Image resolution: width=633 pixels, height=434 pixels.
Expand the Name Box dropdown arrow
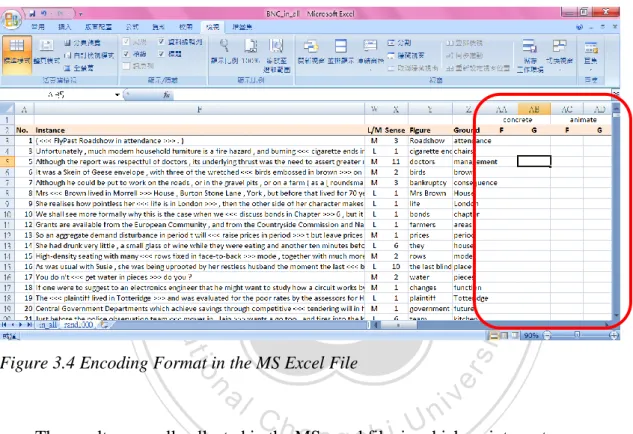[x=117, y=95]
